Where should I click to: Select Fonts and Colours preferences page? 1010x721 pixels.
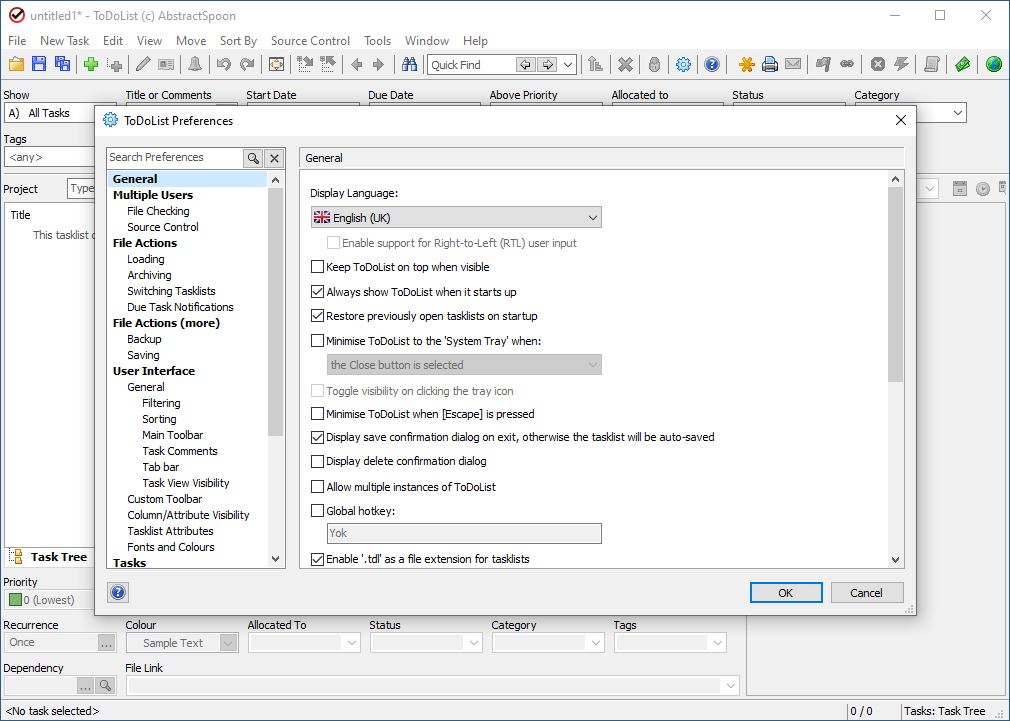[171, 547]
